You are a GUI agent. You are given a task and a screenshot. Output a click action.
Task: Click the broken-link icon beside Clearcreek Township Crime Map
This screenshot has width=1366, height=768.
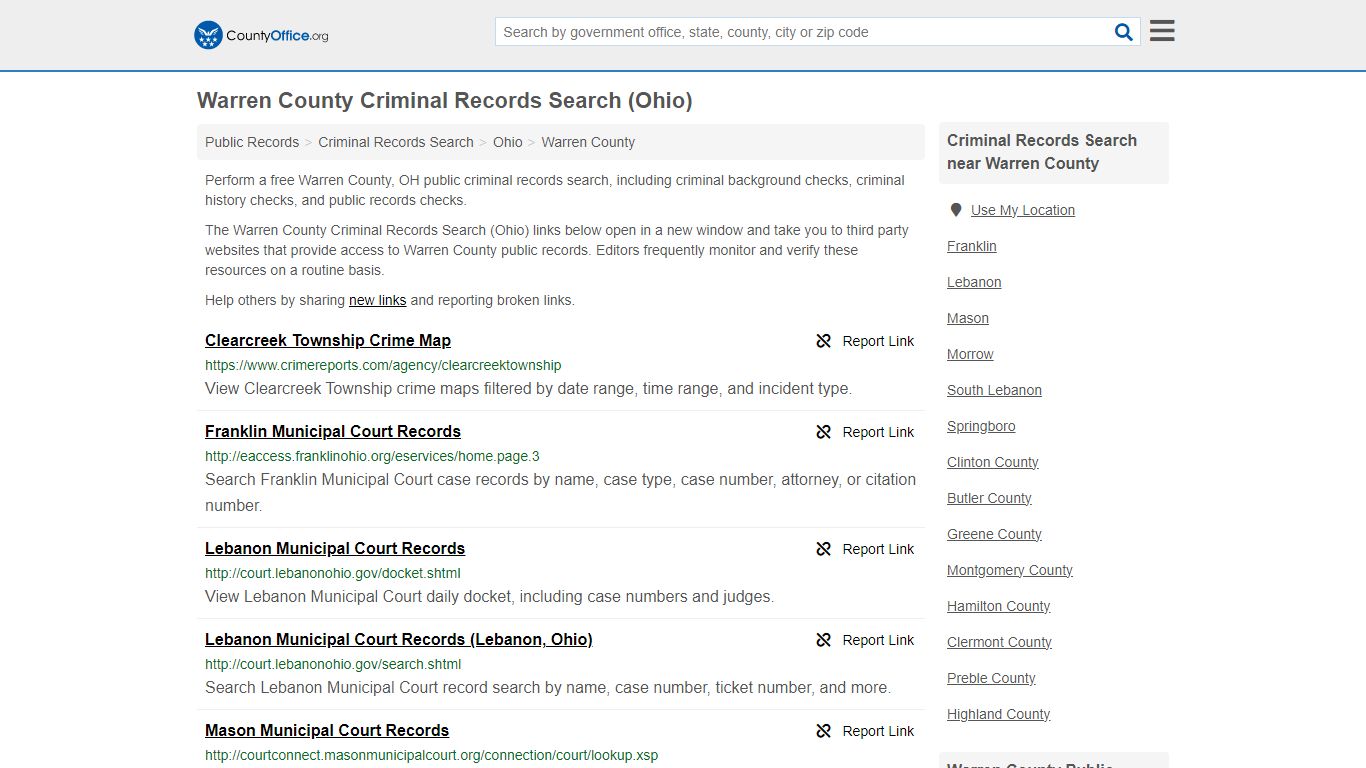(x=823, y=341)
